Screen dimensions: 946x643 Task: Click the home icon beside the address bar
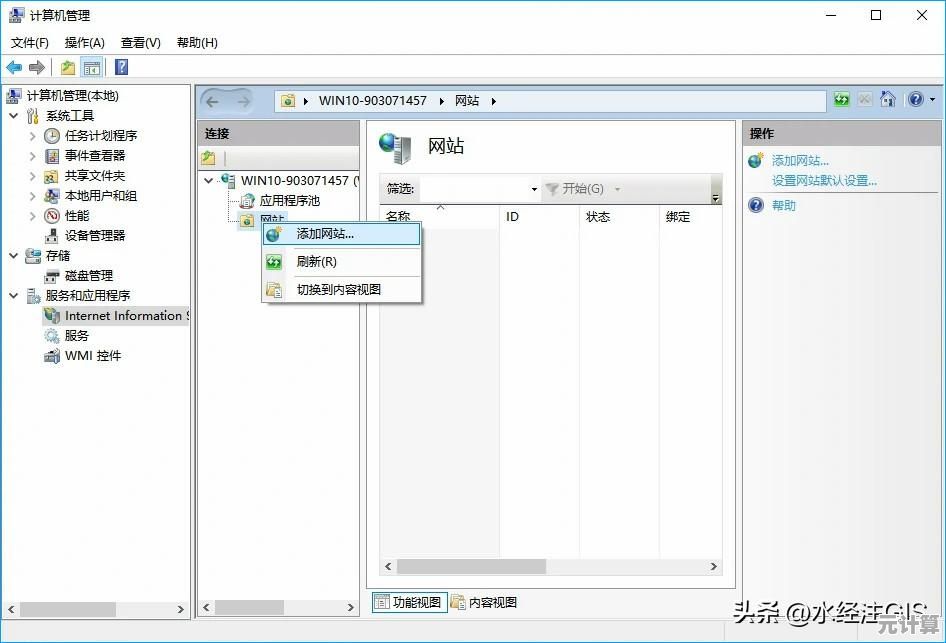[887, 100]
